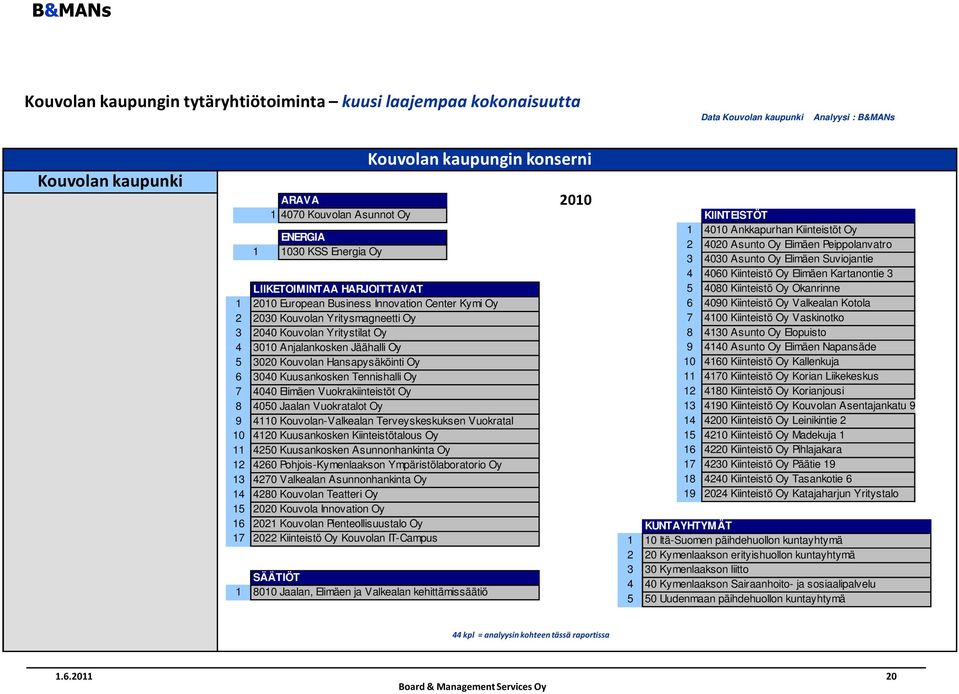The width and height of the screenshot is (959, 694).
Task: Select "4180 Kiinteistö Oy Korianjousi"
Action: click(809, 391)
